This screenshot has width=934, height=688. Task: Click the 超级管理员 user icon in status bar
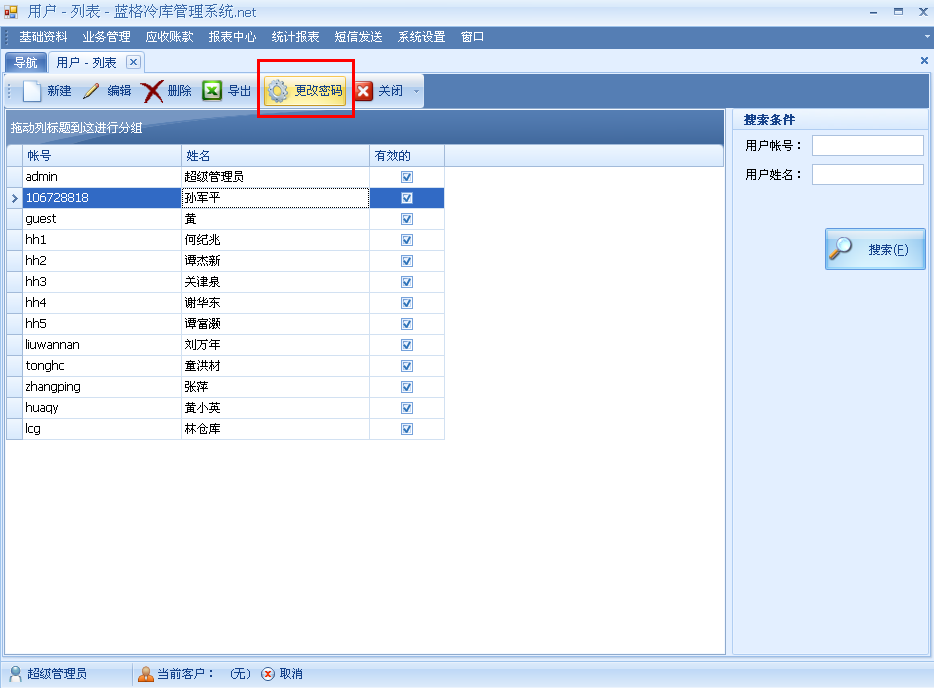pyautogui.click(x=16, y=674)
